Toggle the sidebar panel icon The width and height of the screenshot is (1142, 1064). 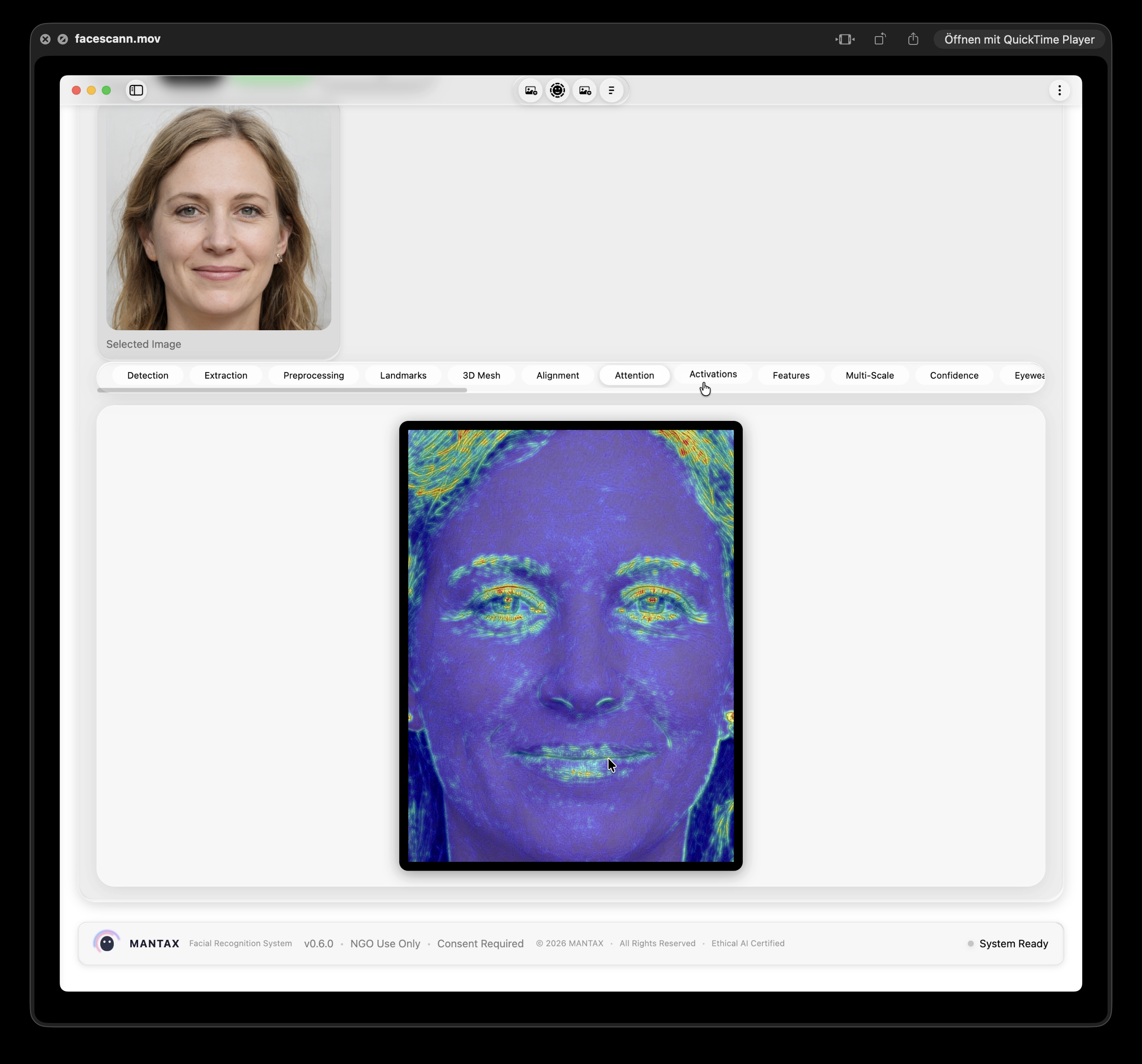(136, 90)
